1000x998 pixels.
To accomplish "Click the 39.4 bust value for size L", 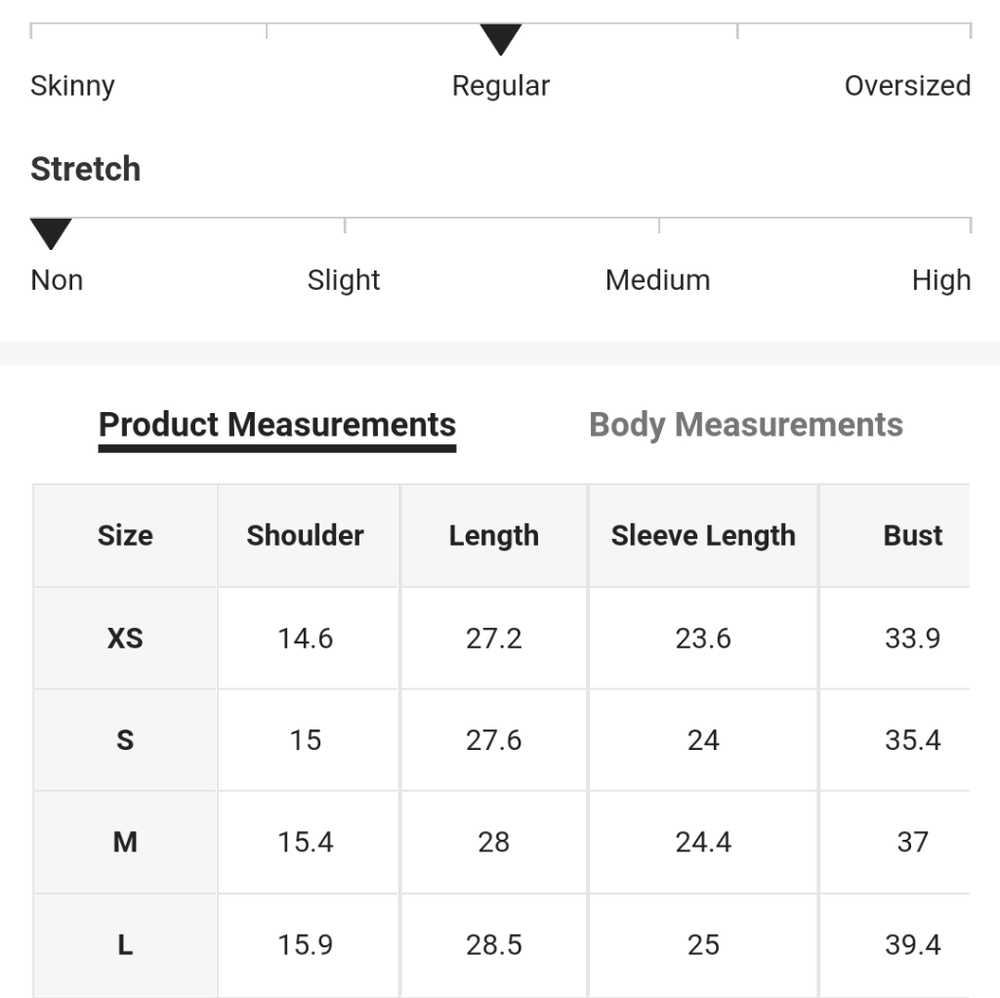I will tap(913, 944).
